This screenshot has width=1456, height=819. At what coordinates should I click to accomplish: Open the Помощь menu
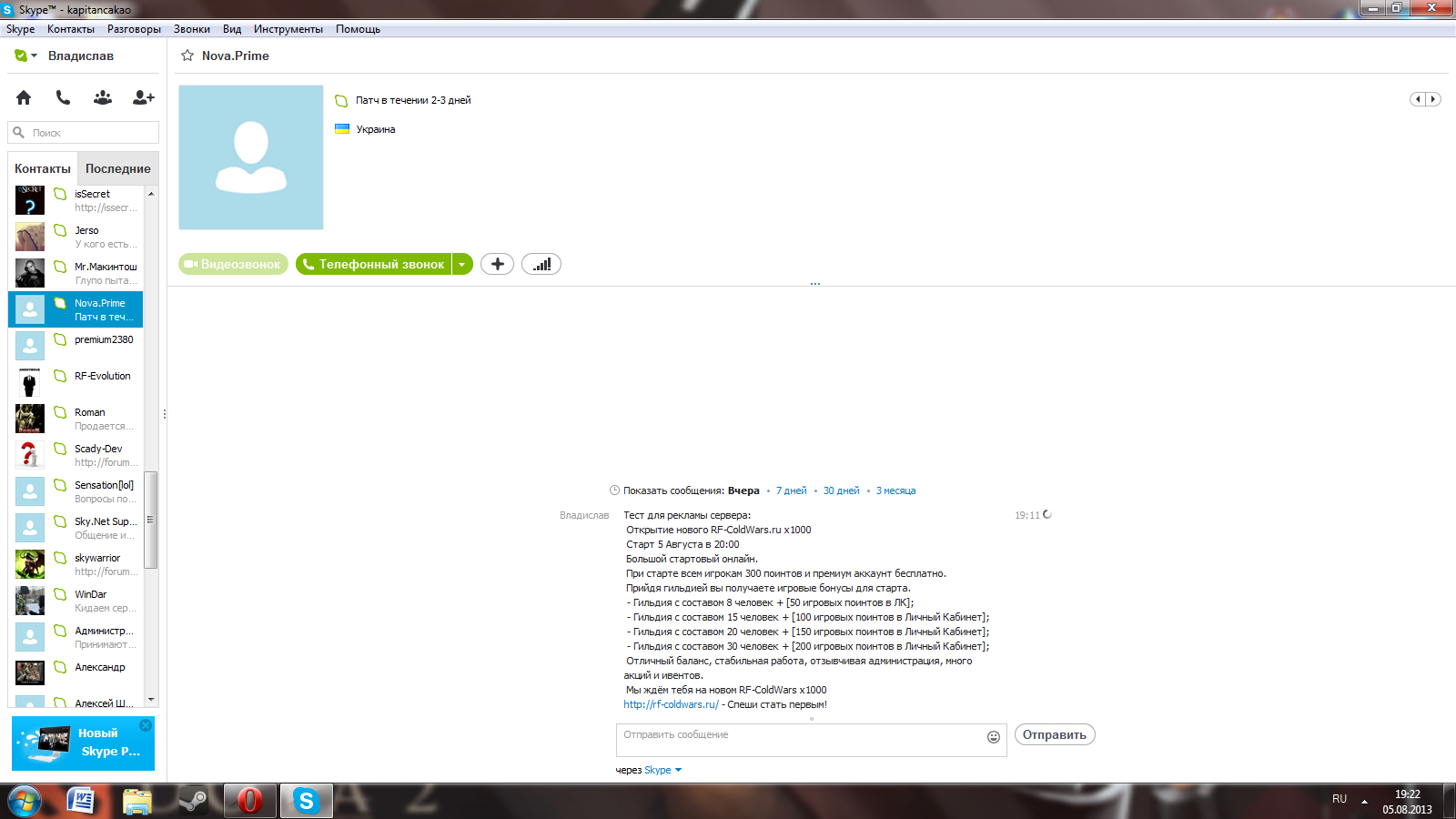358,29
